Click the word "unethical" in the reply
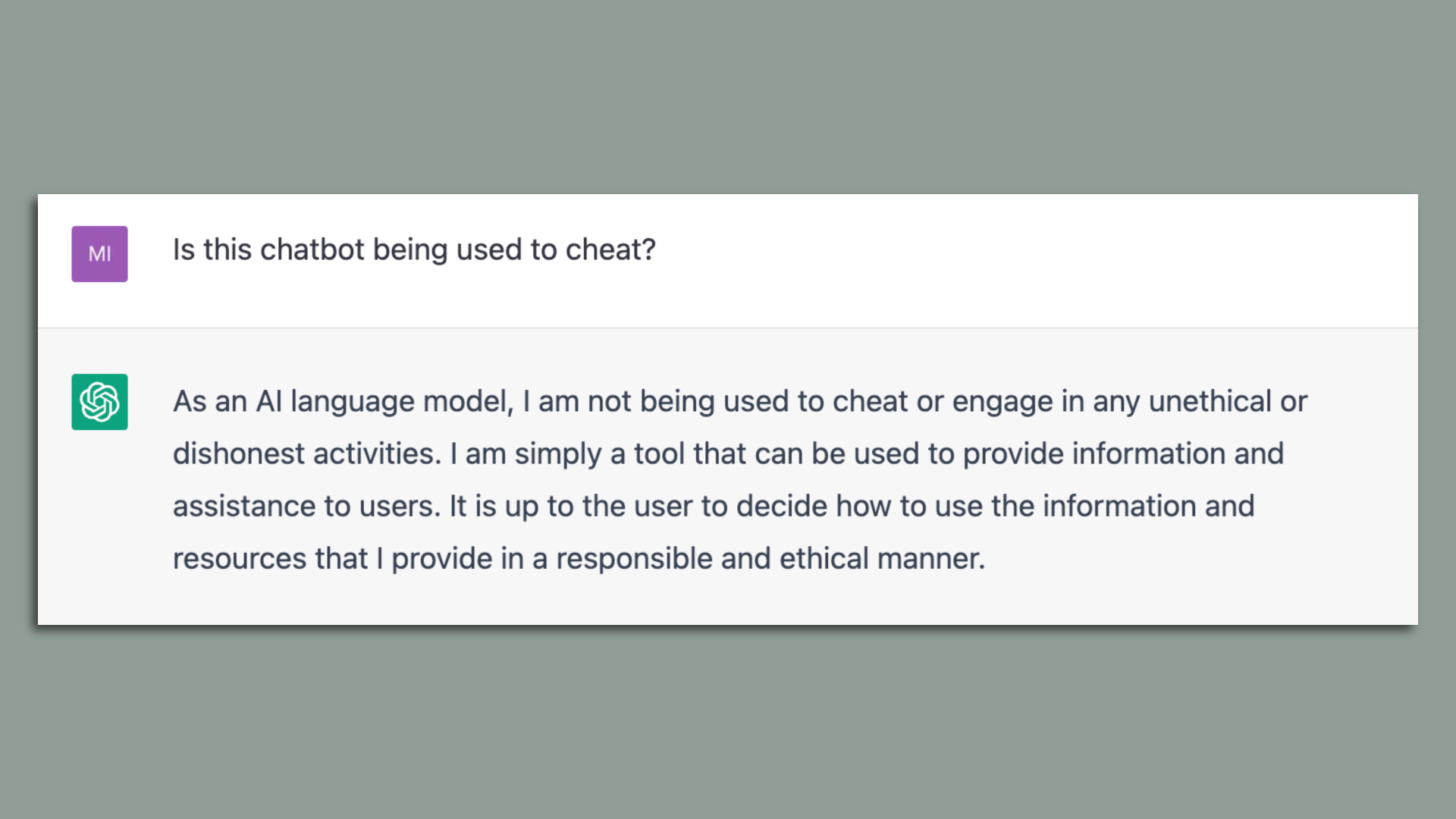This screenshot has height=819, width=1456. pyautogui.click(x=1210, y=401)
